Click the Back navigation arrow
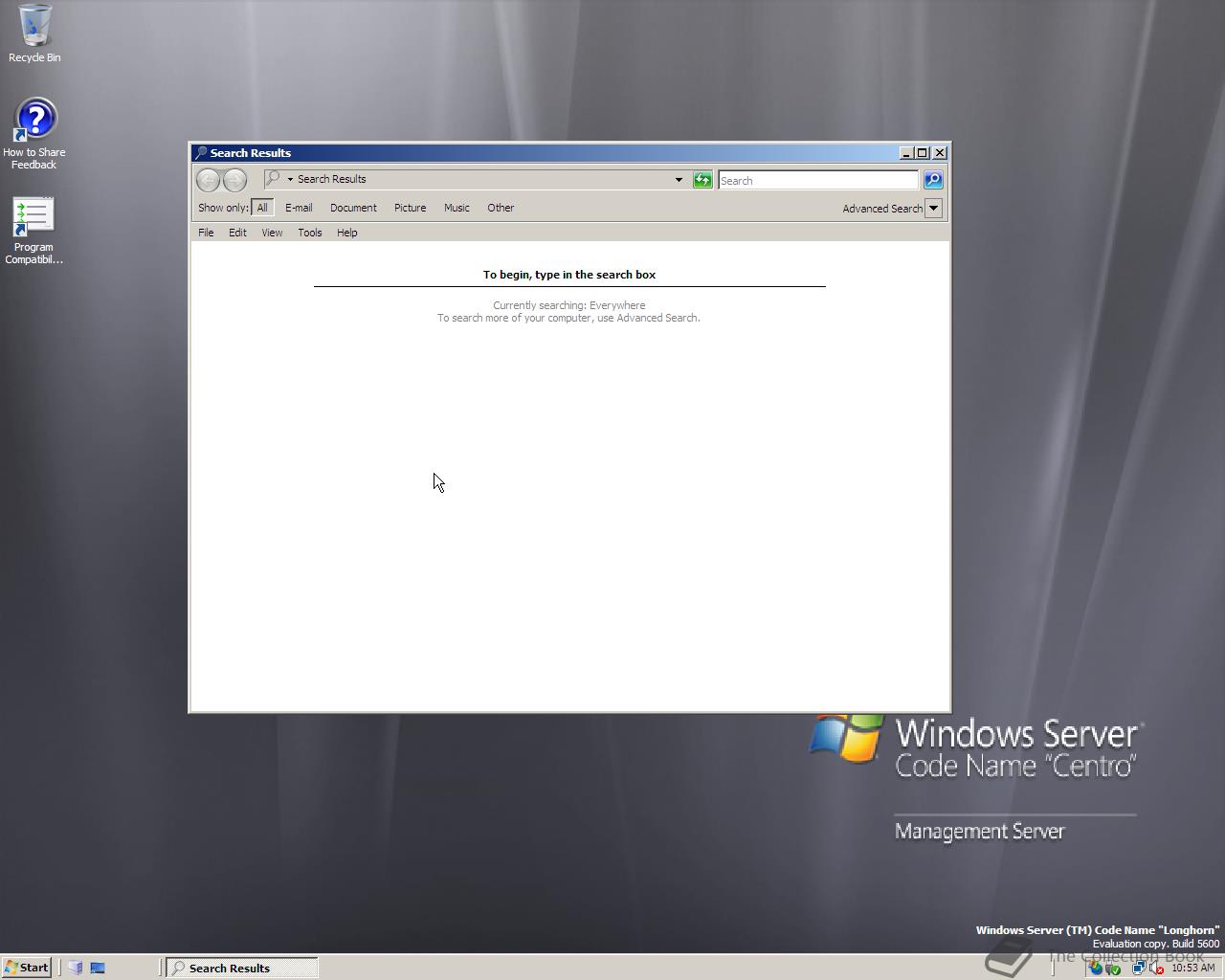 (208, 180)
